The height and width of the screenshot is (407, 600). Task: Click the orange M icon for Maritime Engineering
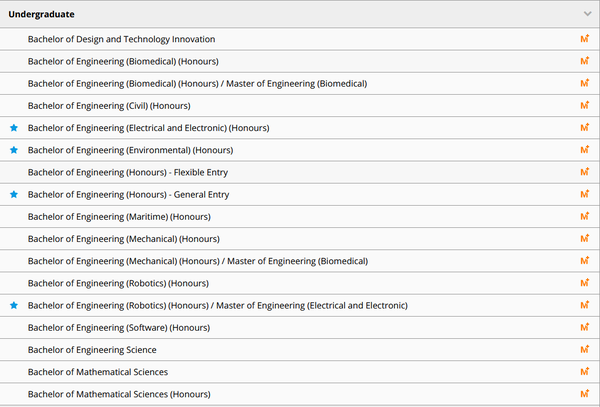(x=585, y=216)
